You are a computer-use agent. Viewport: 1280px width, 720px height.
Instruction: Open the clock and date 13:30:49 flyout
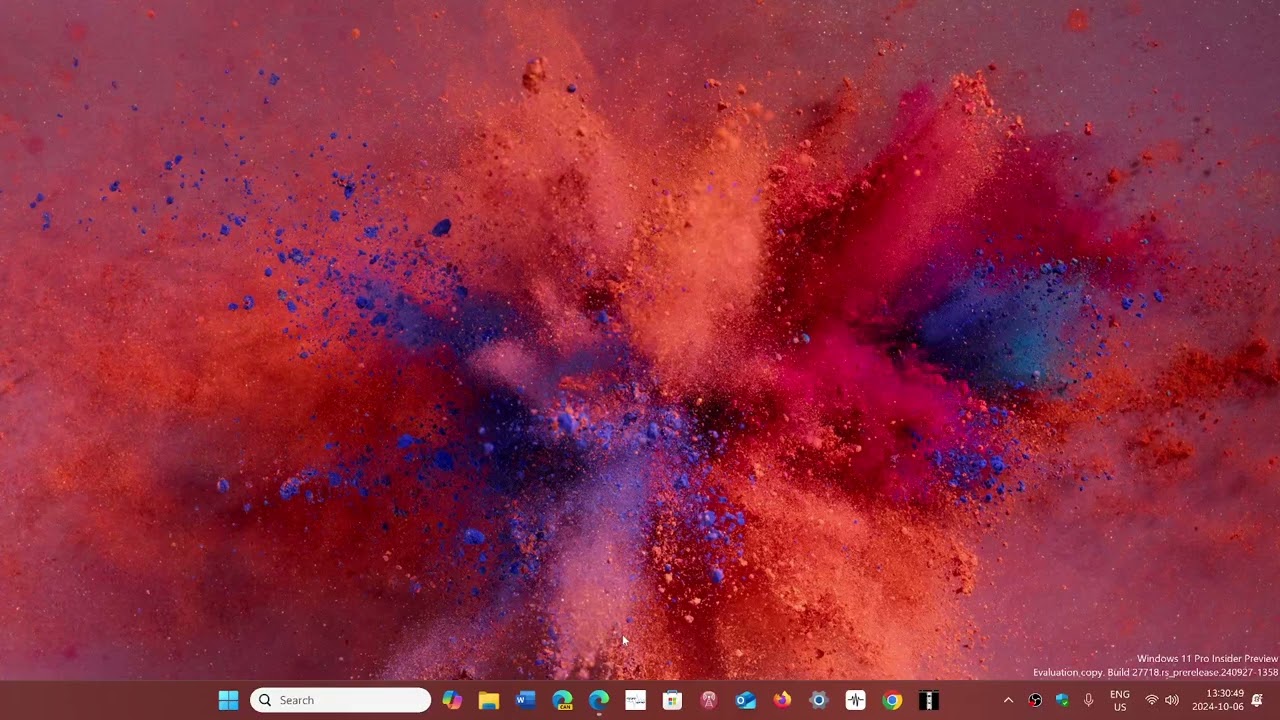coord(1218,700)
